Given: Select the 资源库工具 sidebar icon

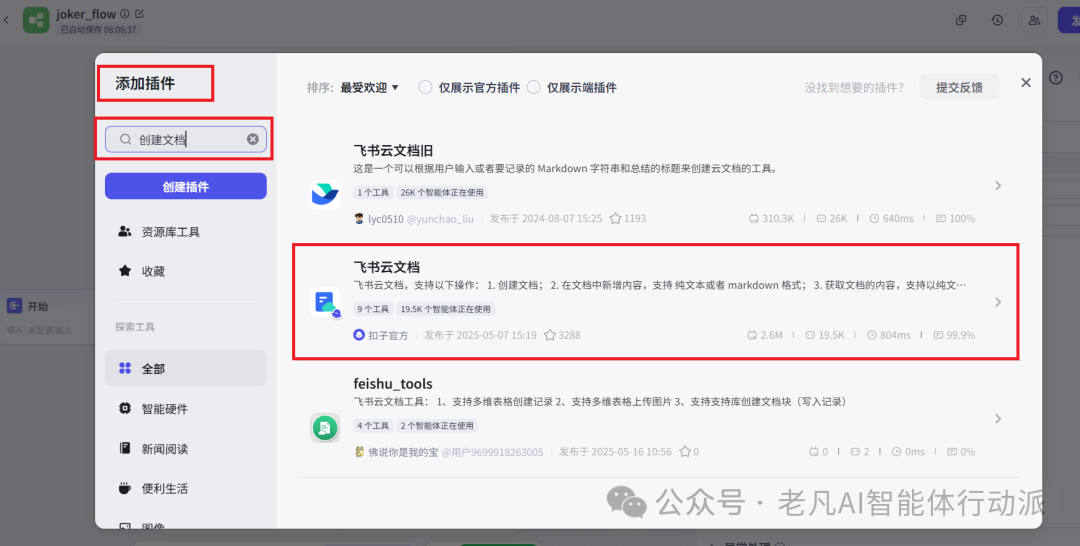Looking at the screenshot, I should (x=125, y=231).
